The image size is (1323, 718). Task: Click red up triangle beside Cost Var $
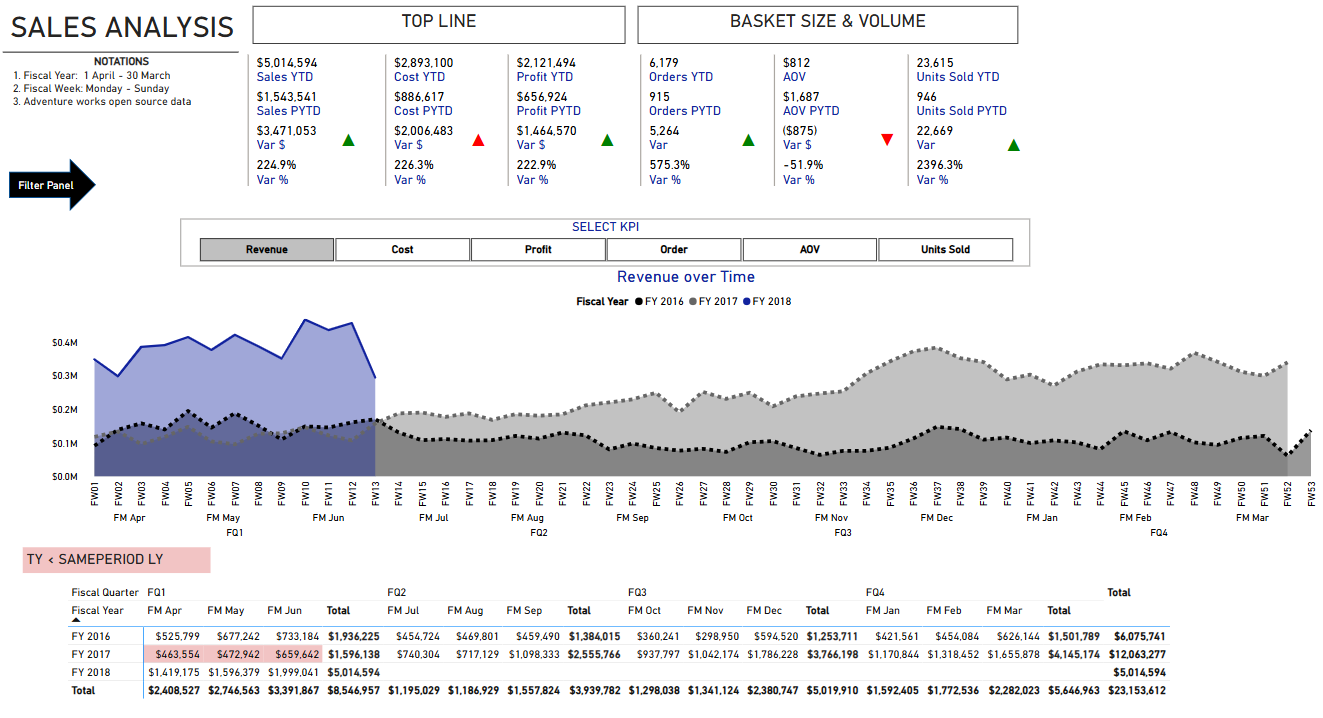coord(478,140)
